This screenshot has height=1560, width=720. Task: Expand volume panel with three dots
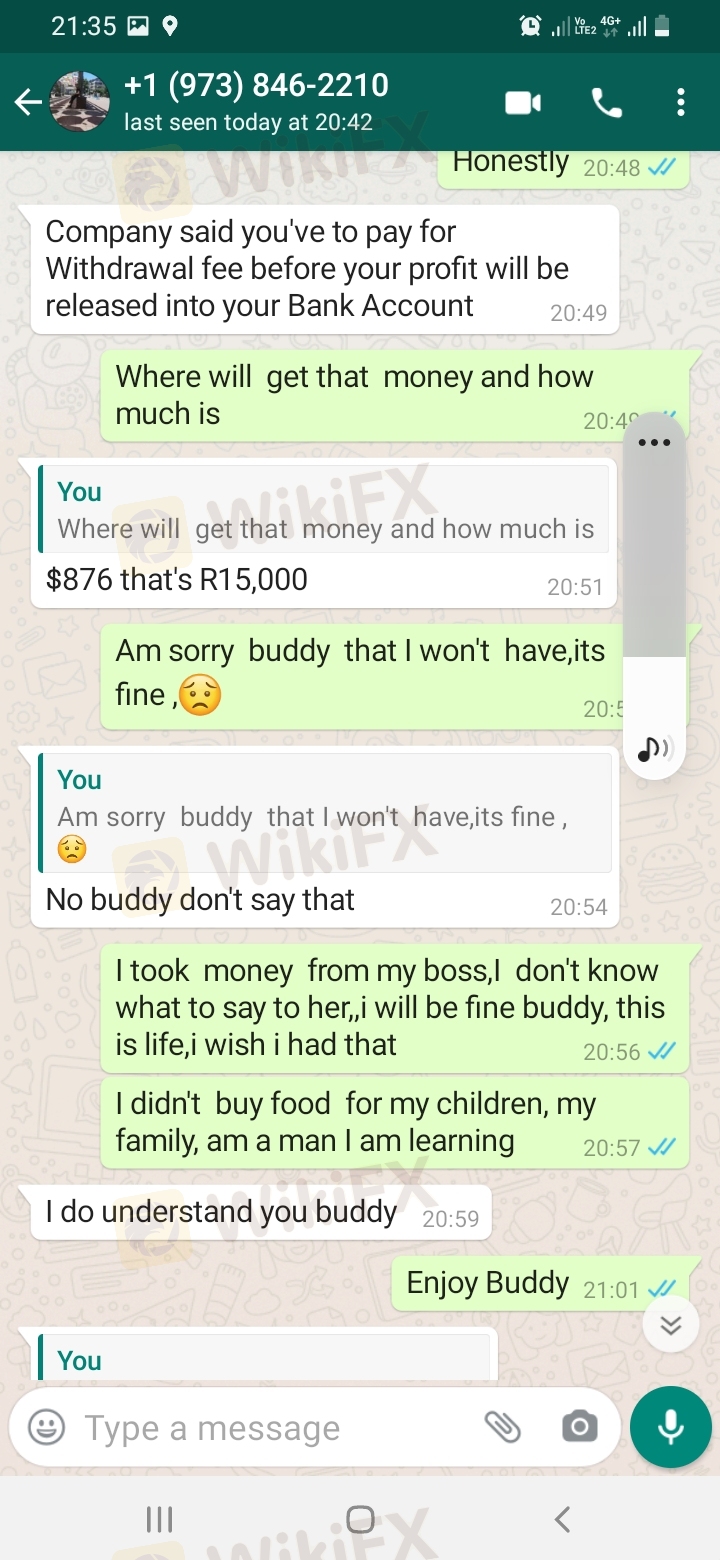click(654, 442)
